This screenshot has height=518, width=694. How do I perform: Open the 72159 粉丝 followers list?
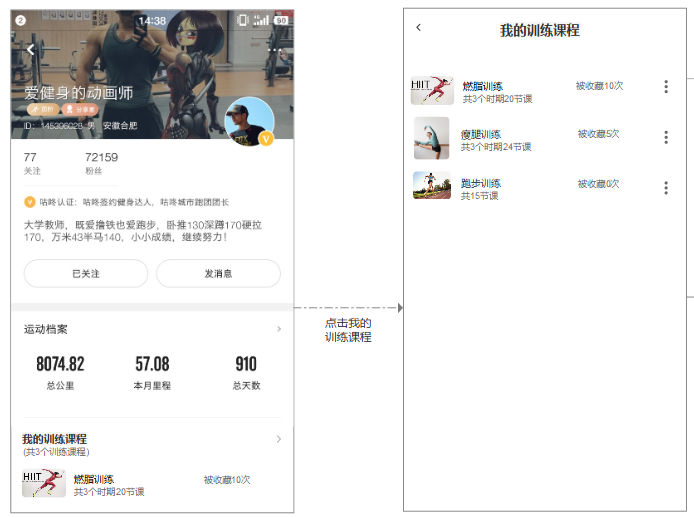pos(101,163)
